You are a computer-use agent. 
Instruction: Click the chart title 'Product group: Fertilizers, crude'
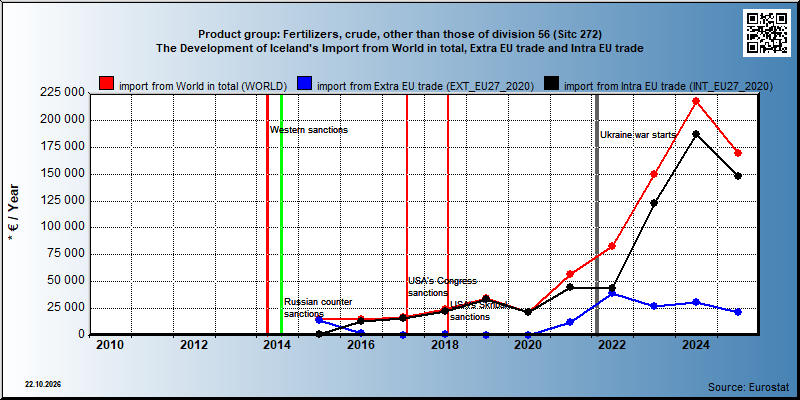(x=400, y=35)
